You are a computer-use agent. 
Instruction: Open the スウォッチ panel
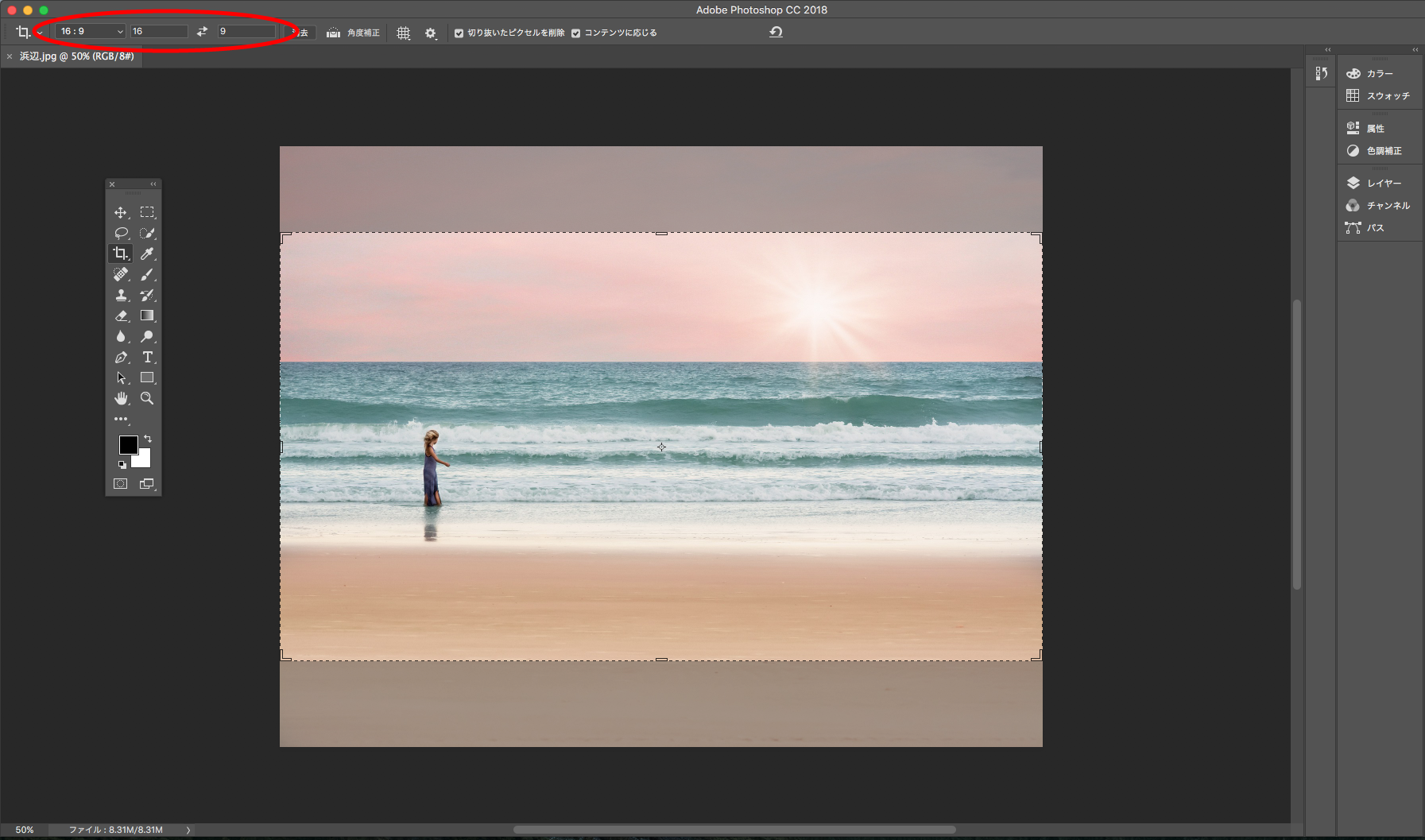click(x=1380, y=95)
